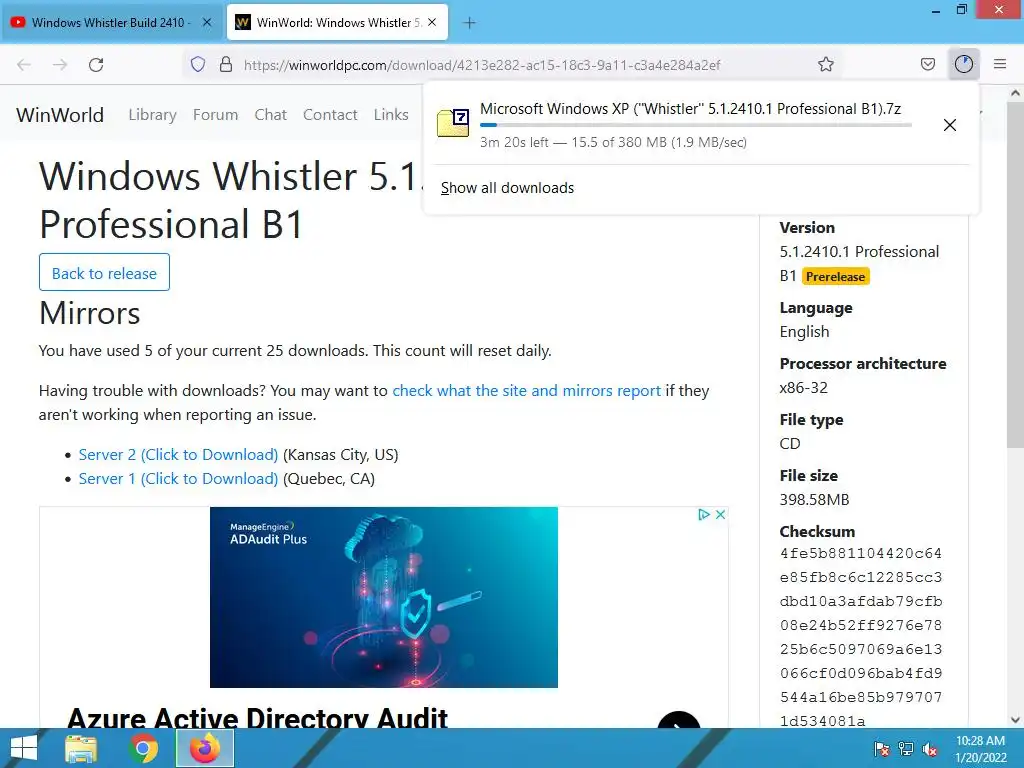Toggle the Downloads toolbar button

(963, 64)
